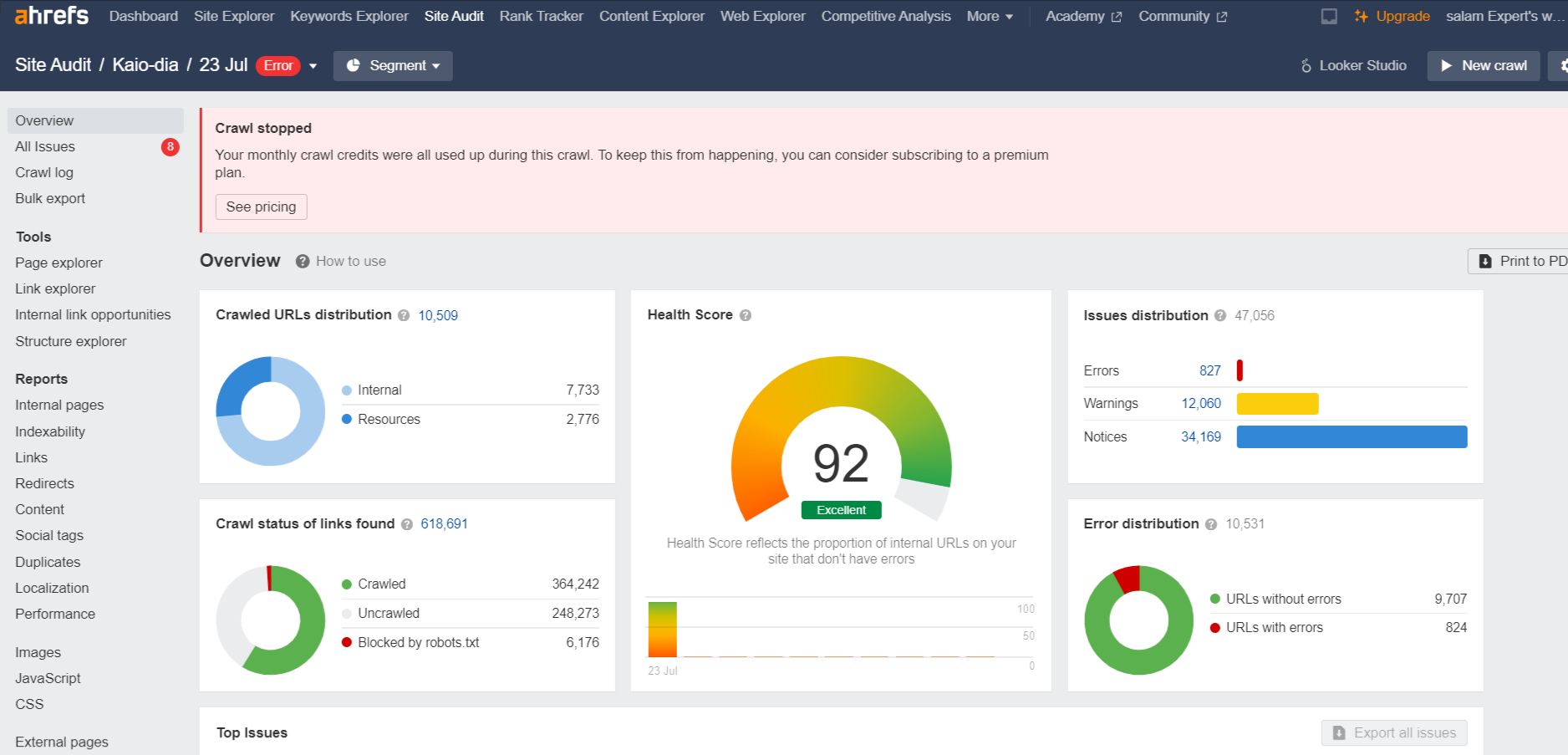This screenshot has width=1568, height=755.
Task: Open JavaScript report
Action: pyautogui.click(x=48, y=678)
